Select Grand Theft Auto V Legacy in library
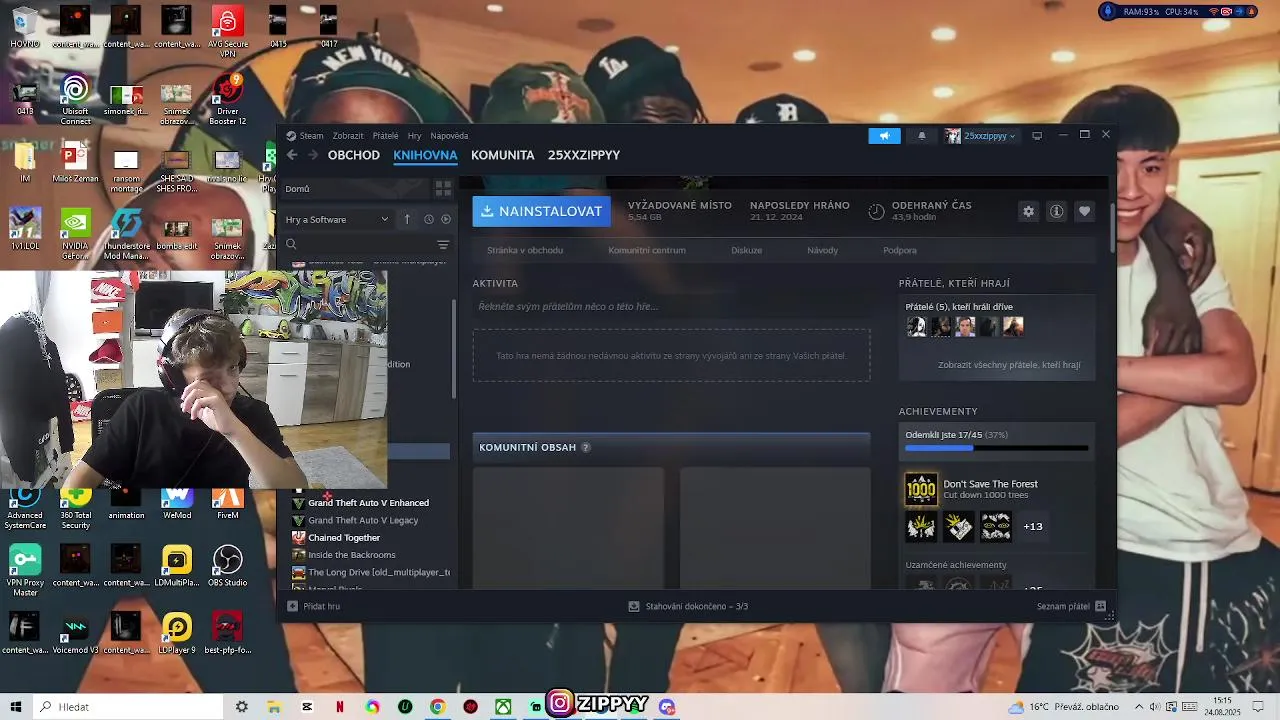 tap(363, 520)
